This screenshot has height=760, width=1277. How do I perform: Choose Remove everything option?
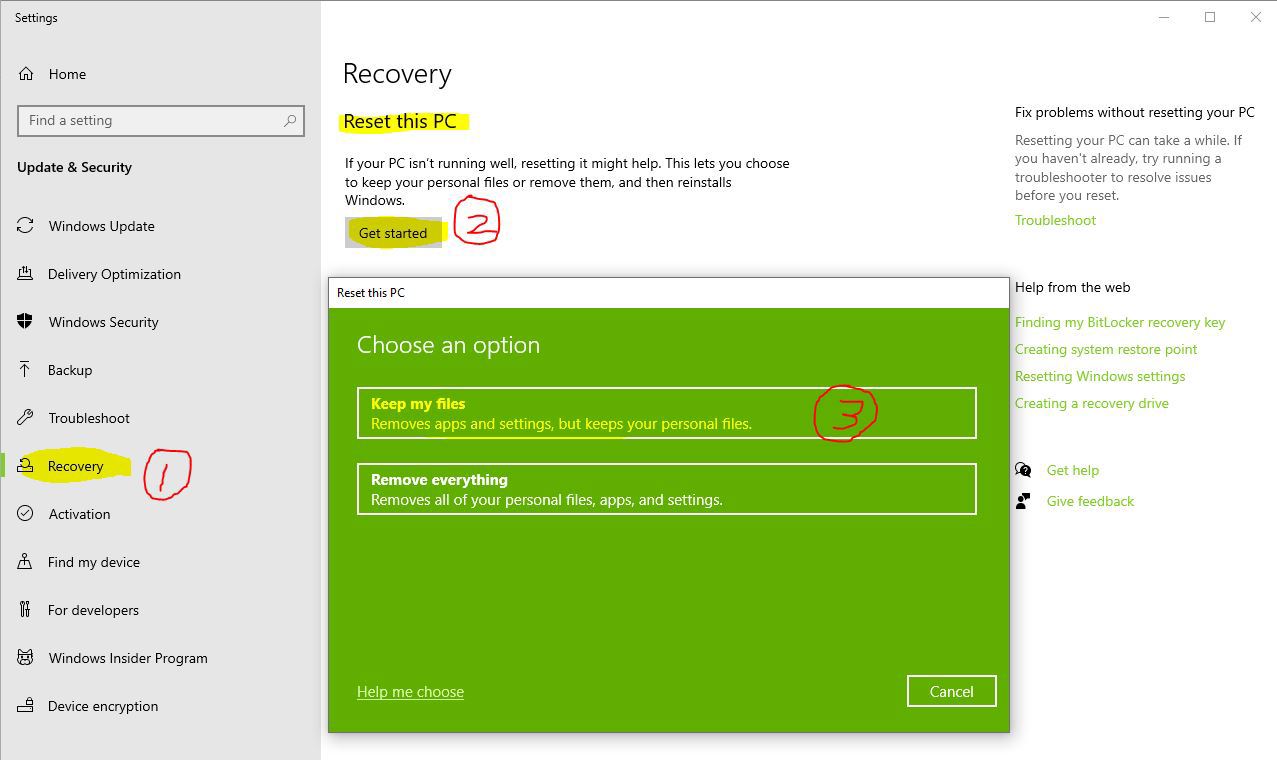click(x=666, y=488)
